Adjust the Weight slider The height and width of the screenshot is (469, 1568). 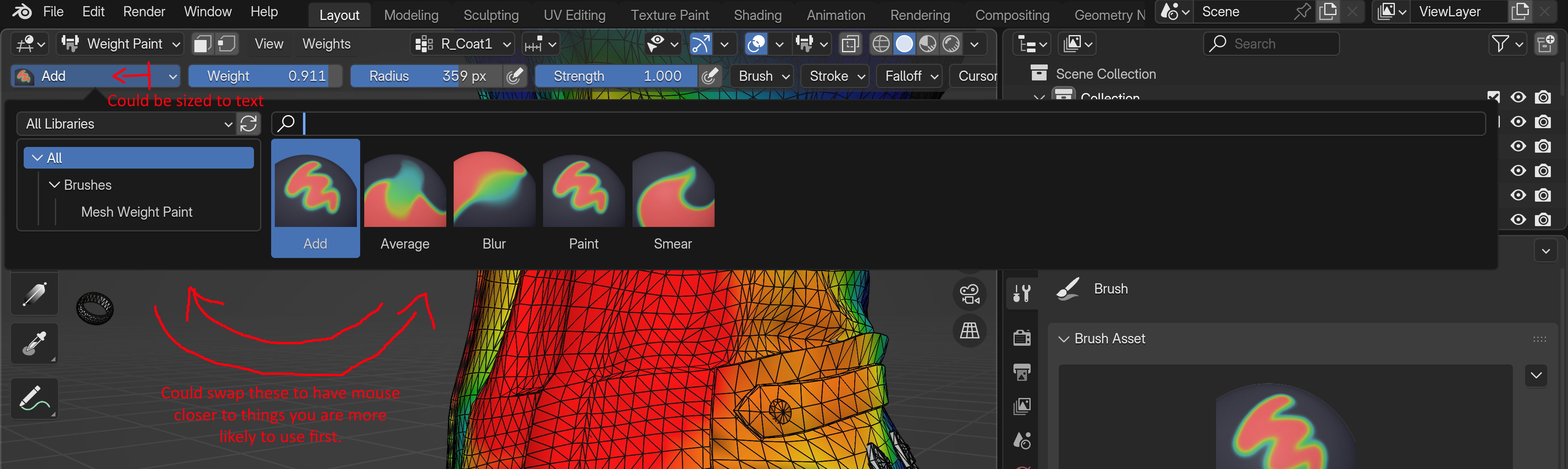point(265,76)
